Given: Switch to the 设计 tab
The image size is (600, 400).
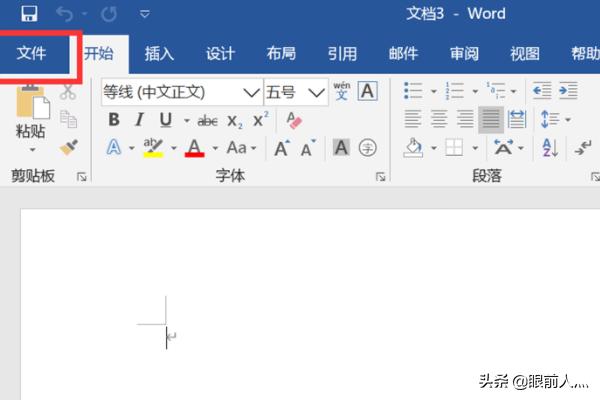Looking at the screenshot, I should pos(220,54).
